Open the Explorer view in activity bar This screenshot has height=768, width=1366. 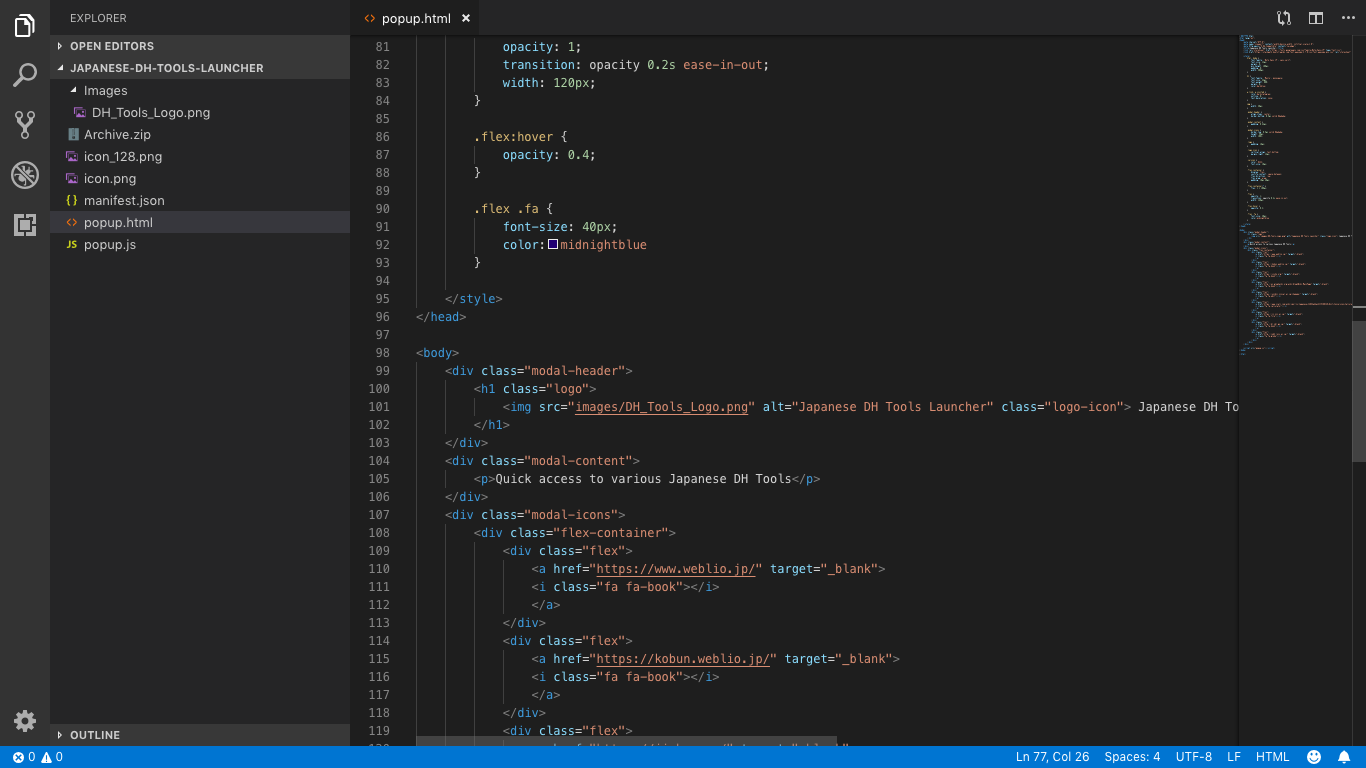25,26
